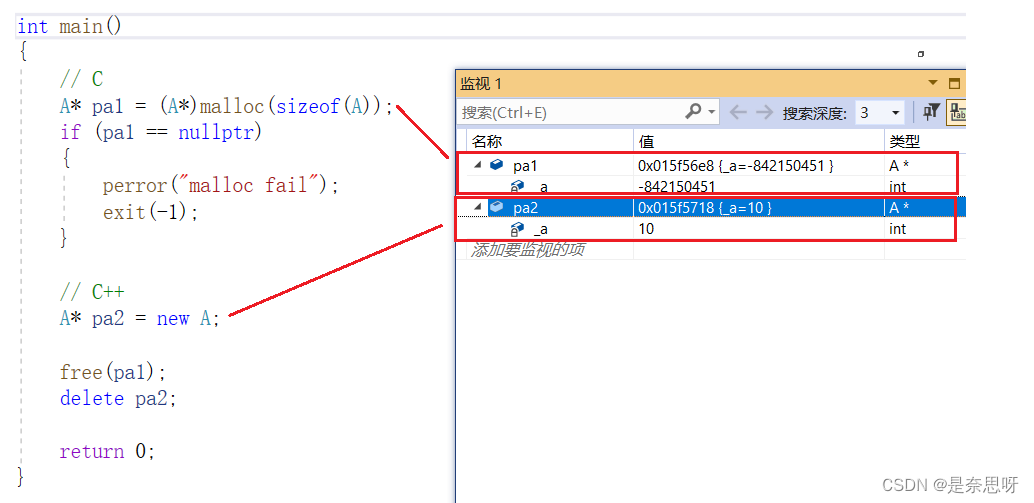This screenshot has width=1034, height=503.
Task: Select the pa2 row name
Action: click(x=526, y=208)
